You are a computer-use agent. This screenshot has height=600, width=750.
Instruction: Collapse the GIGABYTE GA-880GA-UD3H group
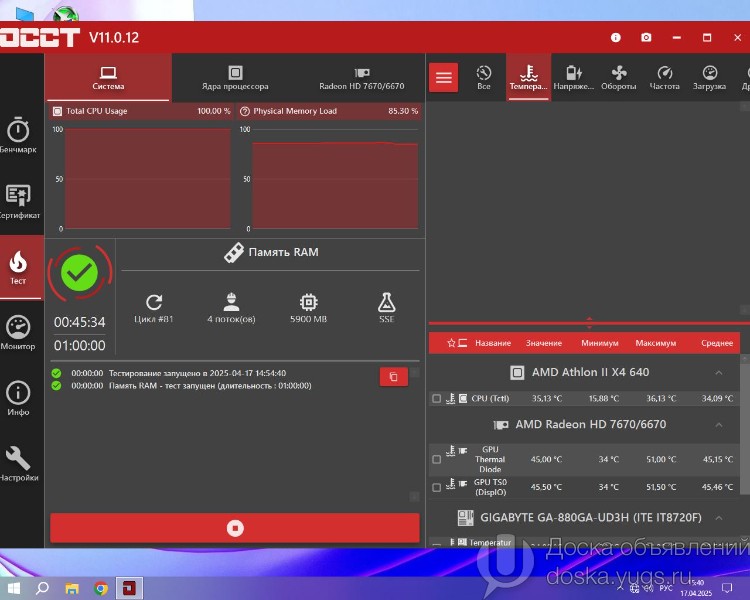719,518
